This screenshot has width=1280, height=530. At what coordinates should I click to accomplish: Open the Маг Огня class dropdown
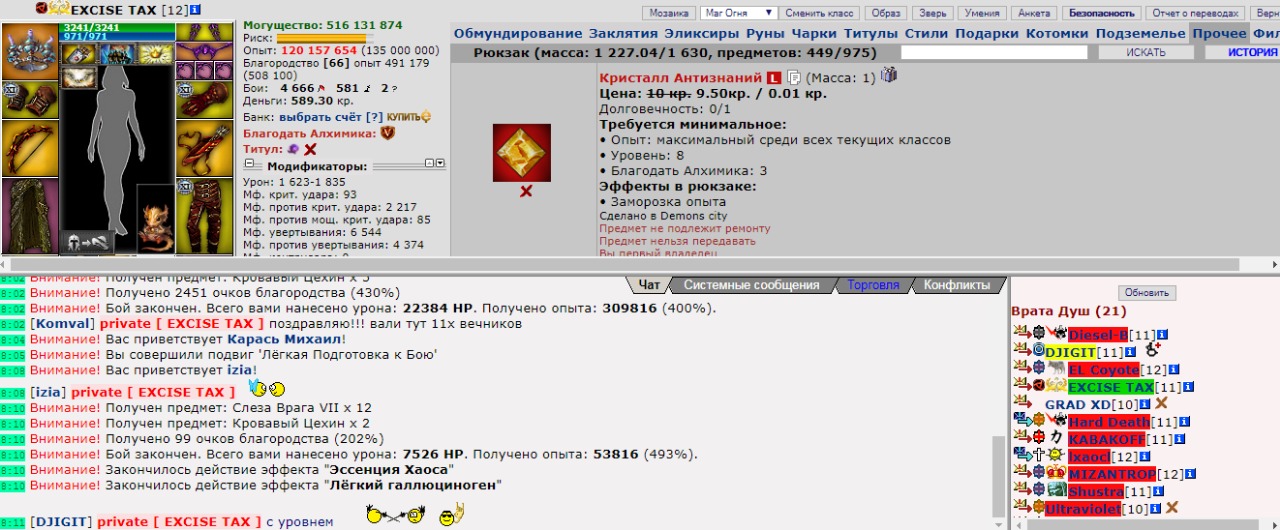click(x=738, y=13)
